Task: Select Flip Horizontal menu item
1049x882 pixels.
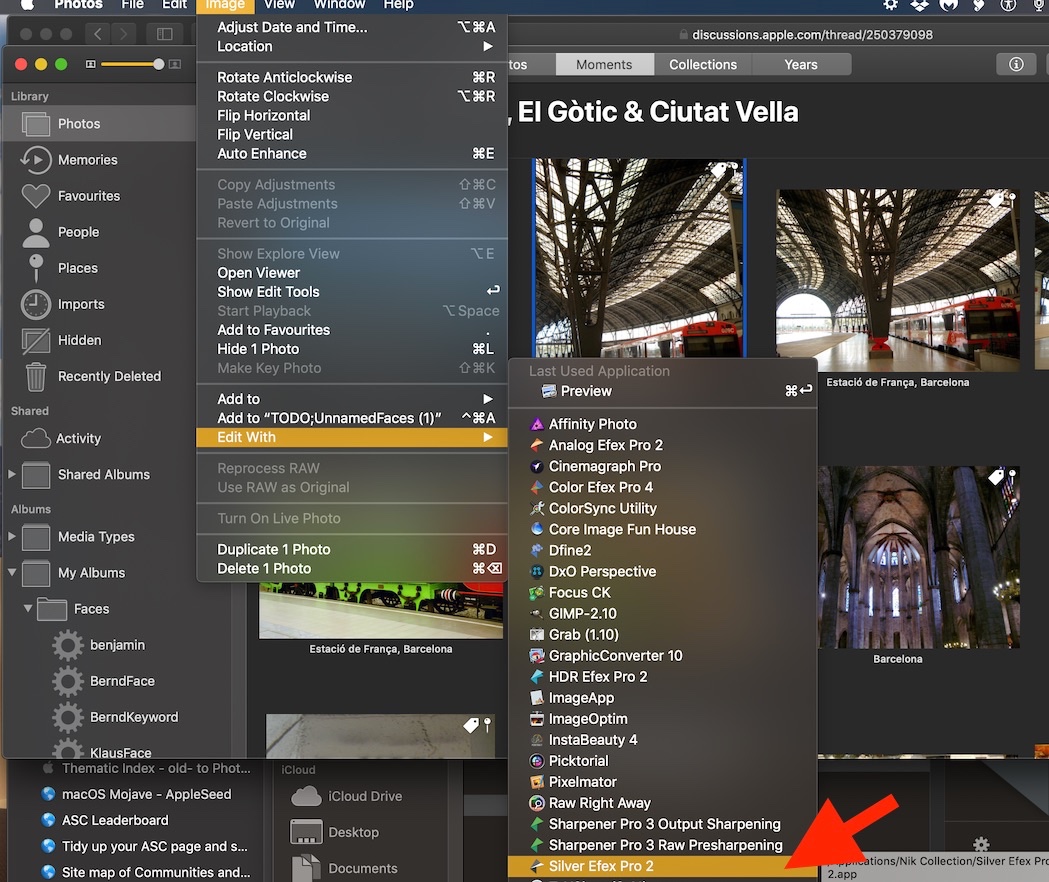Action: 352,115
